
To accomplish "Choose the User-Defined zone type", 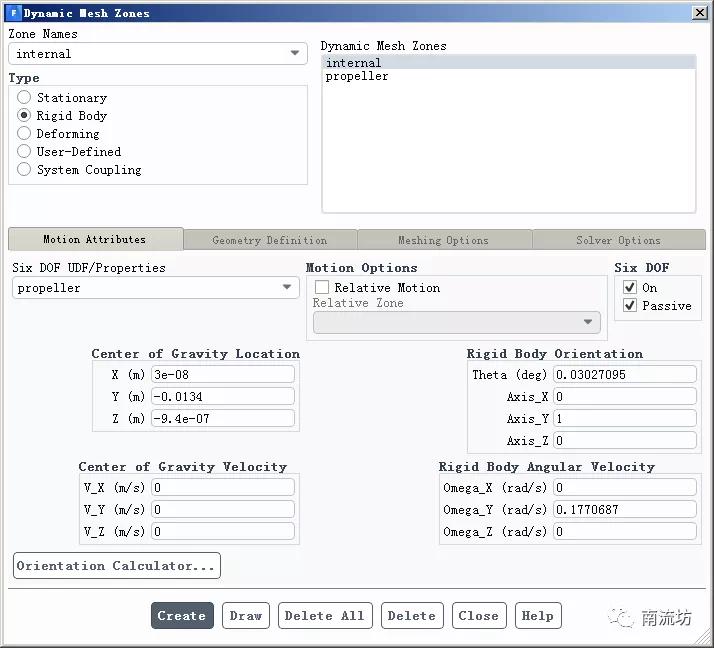I will pos(24,151).
